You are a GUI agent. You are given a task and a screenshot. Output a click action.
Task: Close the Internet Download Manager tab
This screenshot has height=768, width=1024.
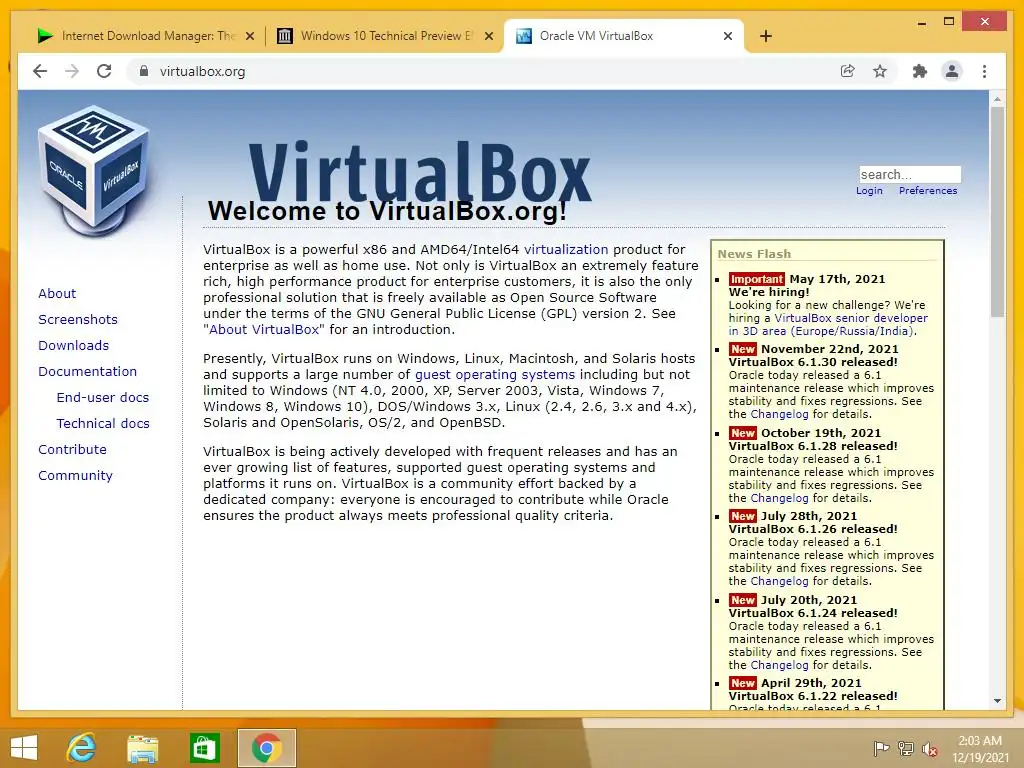[x=249, y=37]
